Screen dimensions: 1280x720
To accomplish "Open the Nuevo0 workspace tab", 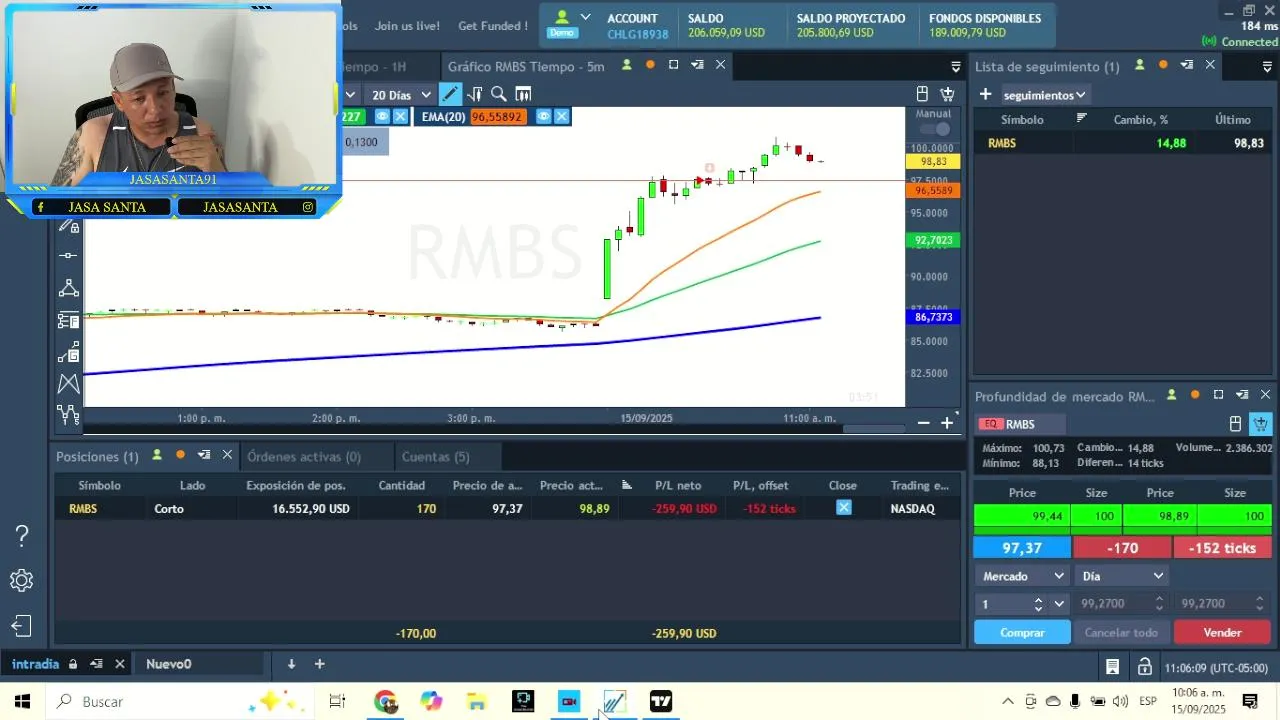I will click(168, 664).
